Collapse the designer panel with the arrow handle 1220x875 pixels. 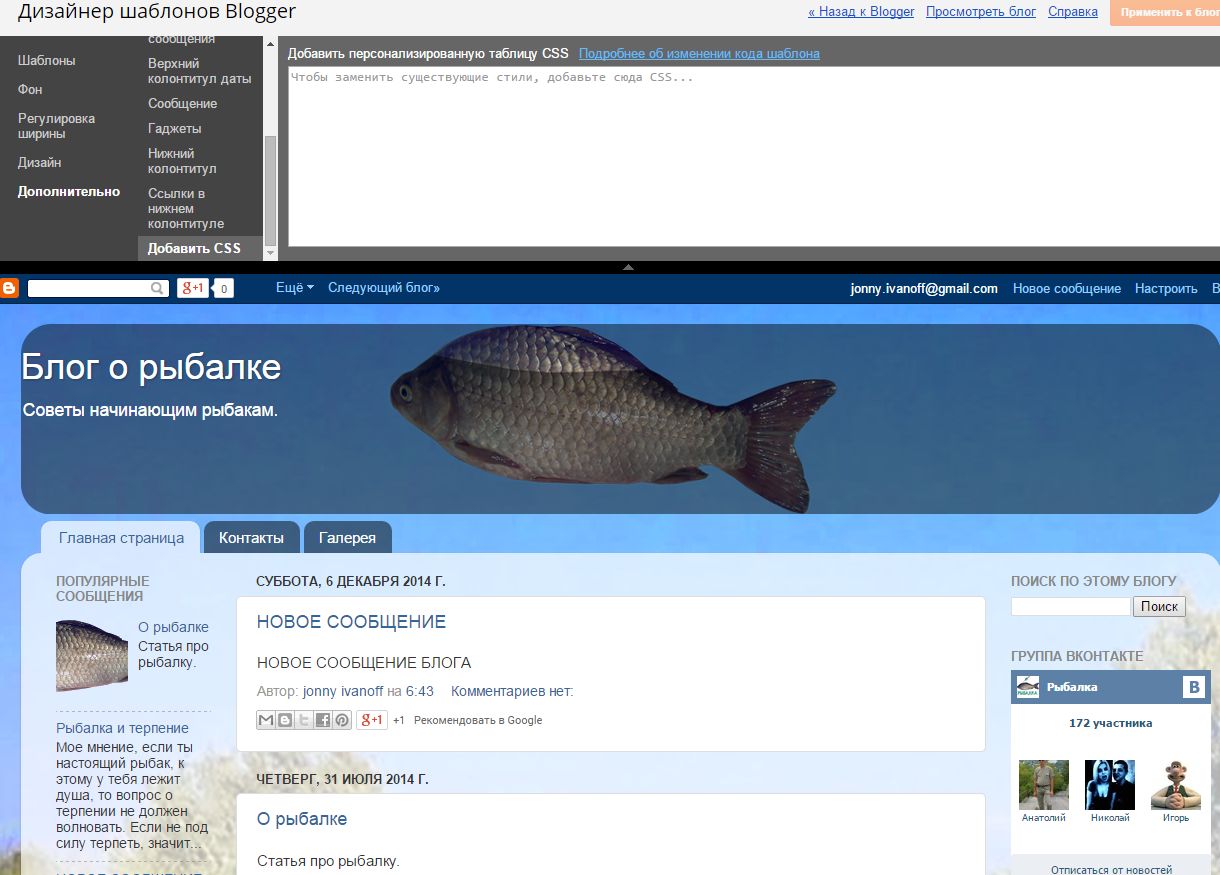(x=628, y=267)
